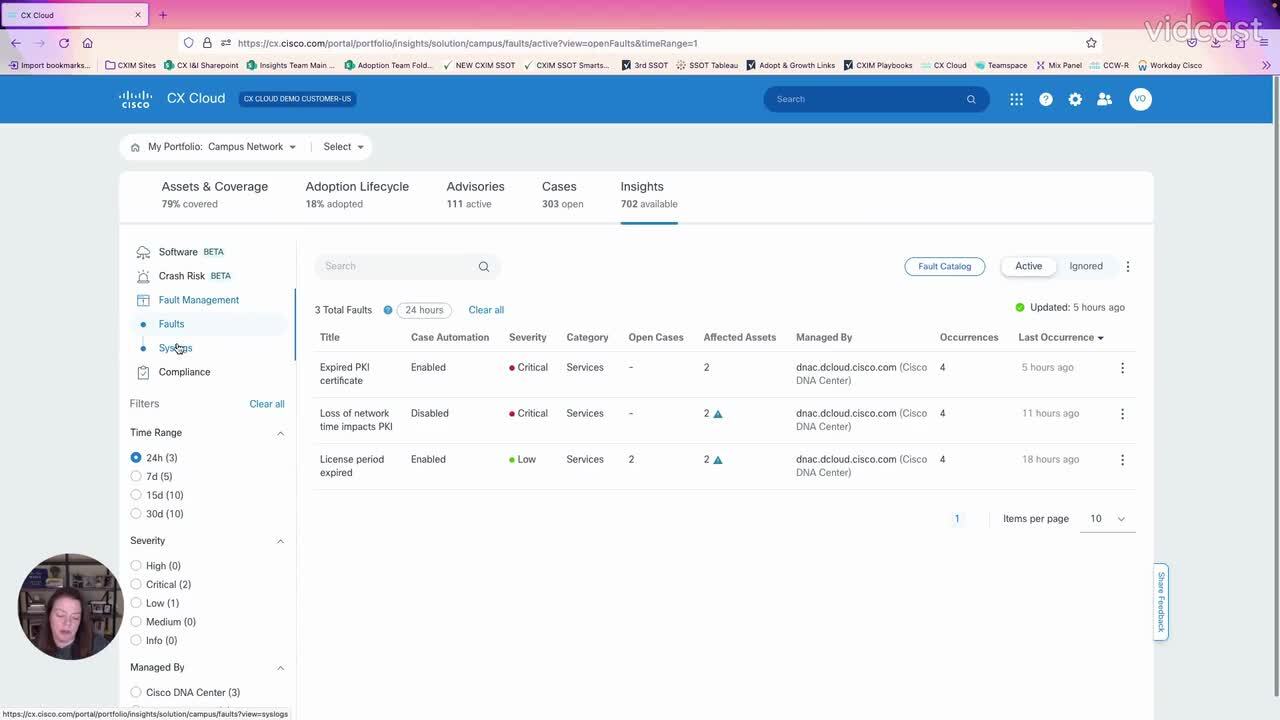Open the settings gear in the header
This screenshot has height=720, width=1280.
coord(1075,98)
